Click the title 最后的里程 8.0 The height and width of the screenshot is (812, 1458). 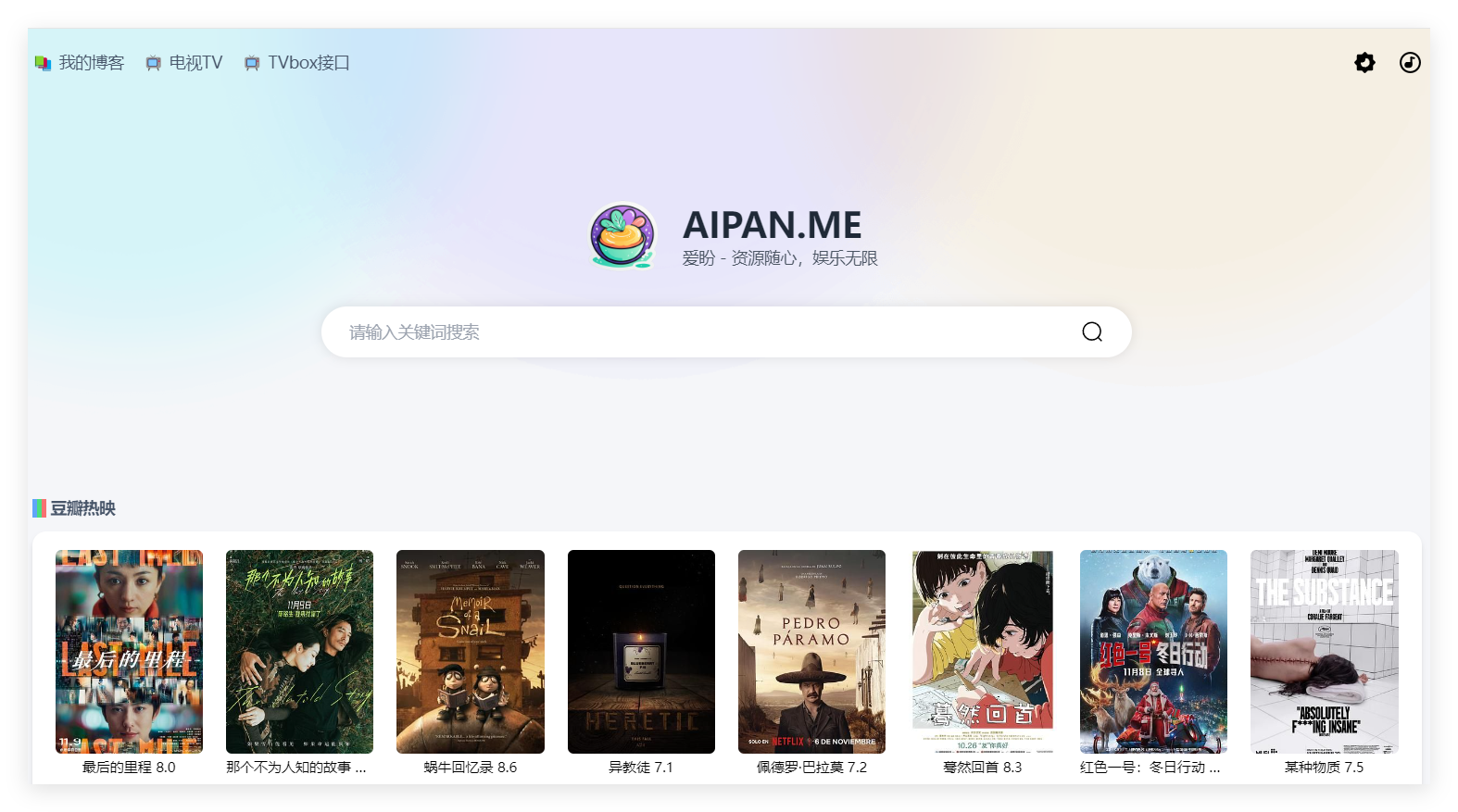coord(129,768)
